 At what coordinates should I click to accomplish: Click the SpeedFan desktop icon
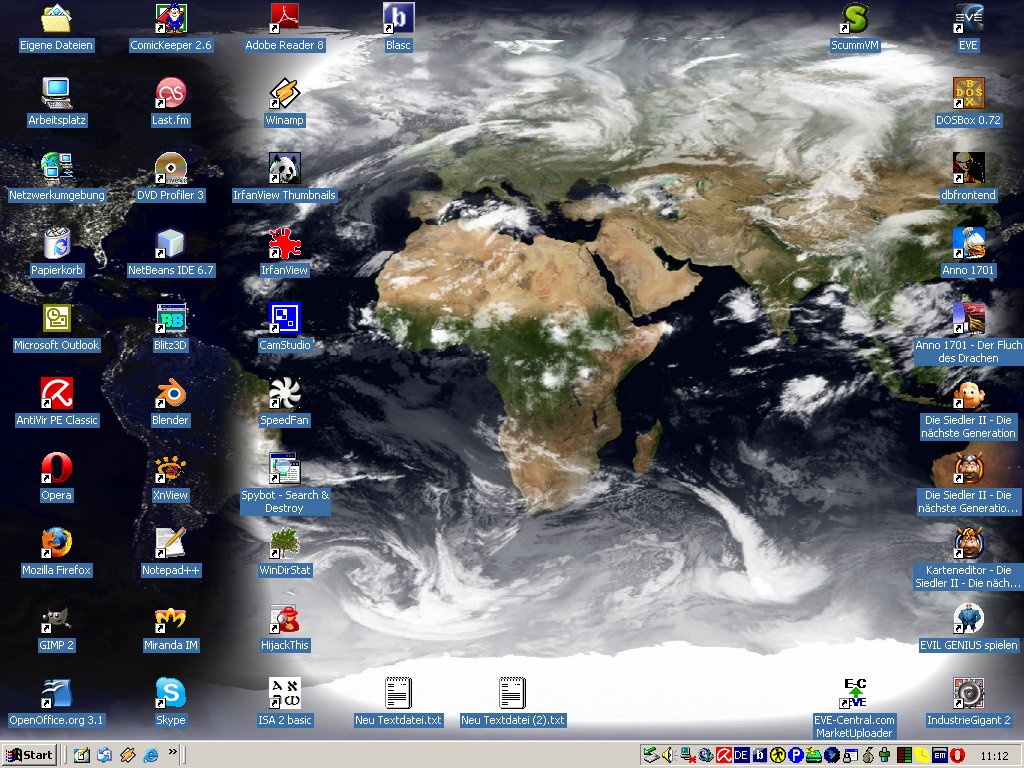pyautogui.click(x=284, y=394)
